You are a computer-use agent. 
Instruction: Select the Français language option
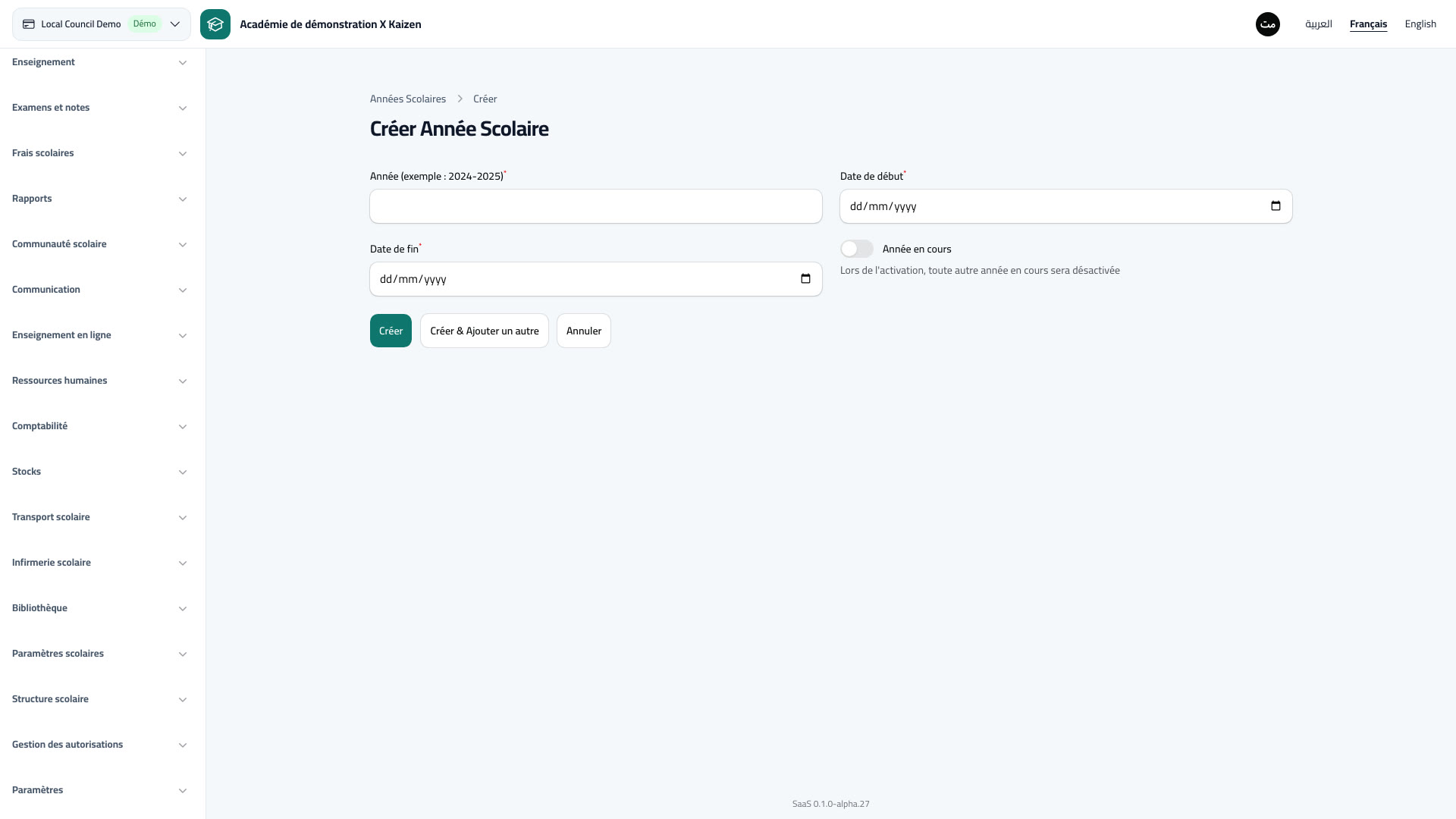[x=1368, y=24]
